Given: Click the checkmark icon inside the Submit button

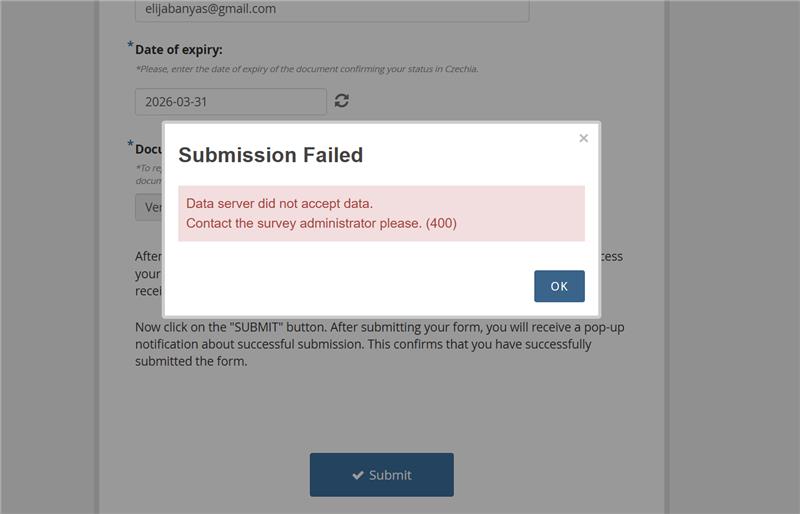Looking at the screenshot, I should (x=358, y=475).
